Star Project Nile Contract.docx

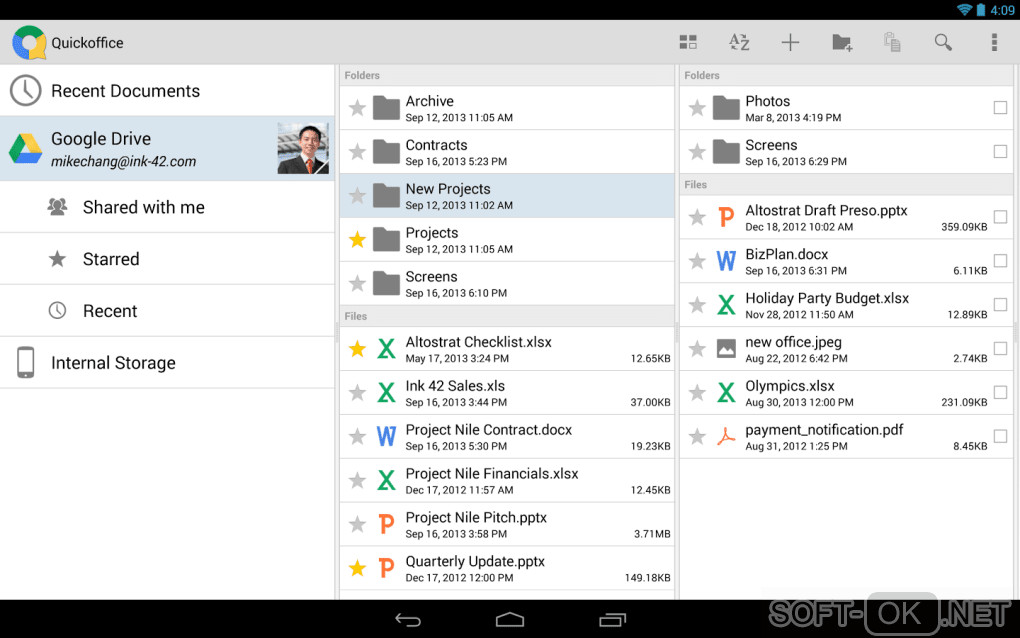coord(357,436)
